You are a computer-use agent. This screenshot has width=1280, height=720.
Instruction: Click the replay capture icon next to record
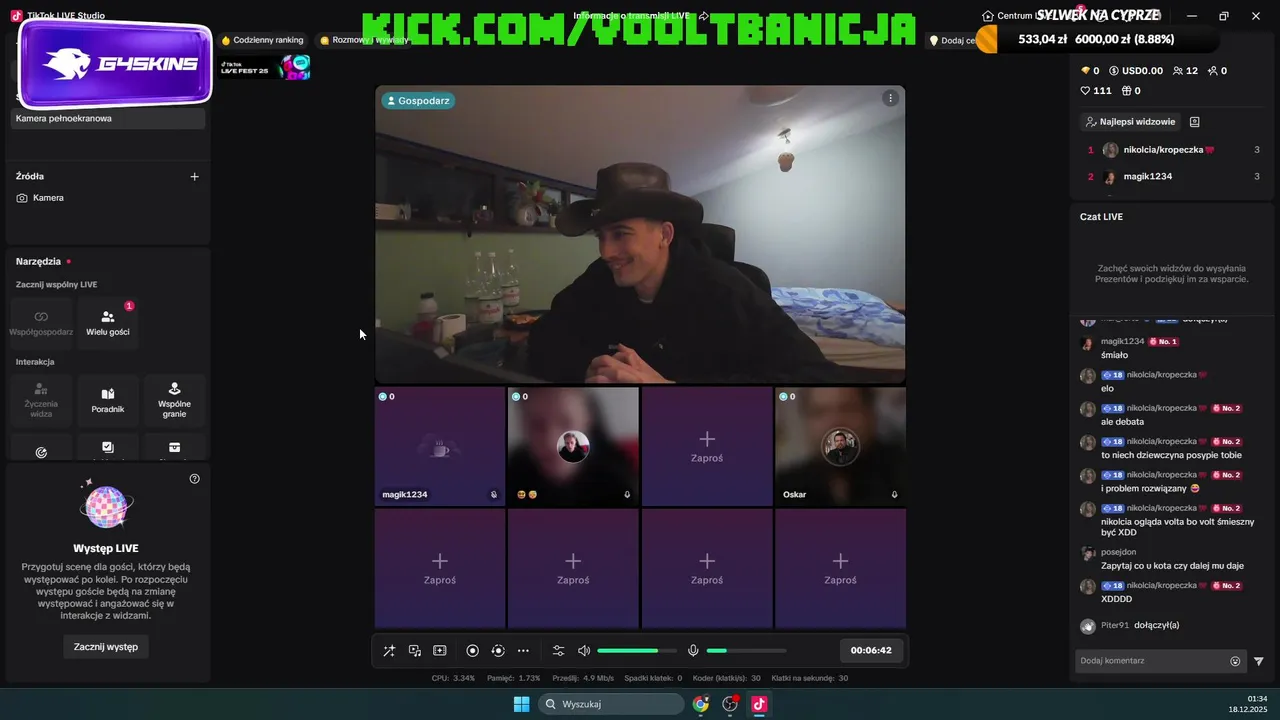tap(498, 651)
